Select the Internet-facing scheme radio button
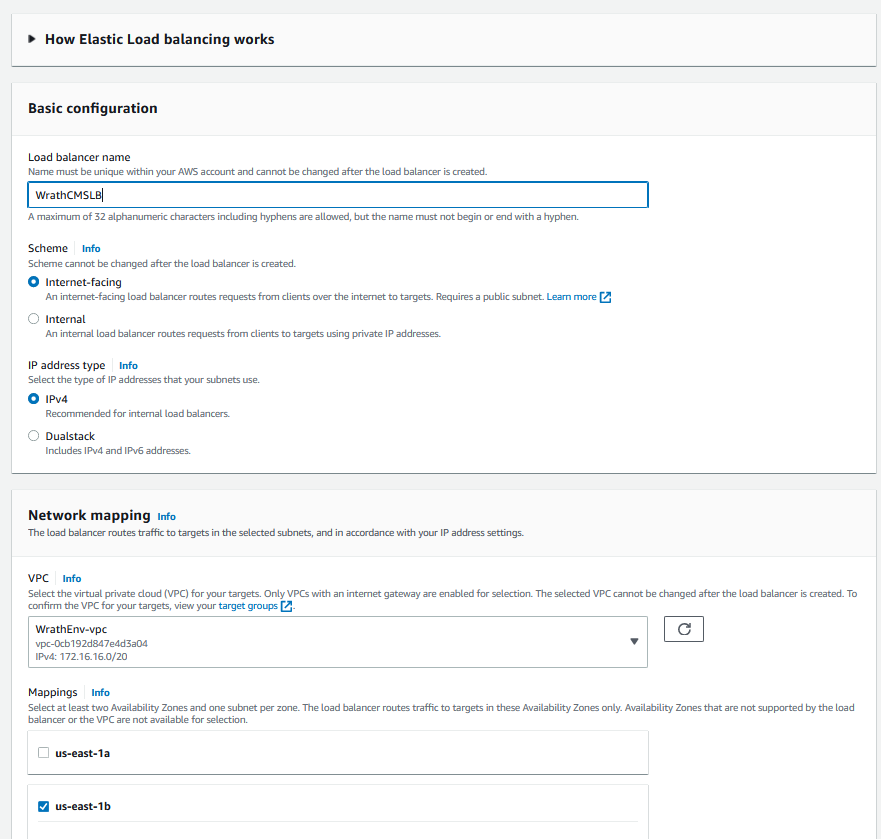The width and height of the screenshot is (881, 839). point(34,282)
